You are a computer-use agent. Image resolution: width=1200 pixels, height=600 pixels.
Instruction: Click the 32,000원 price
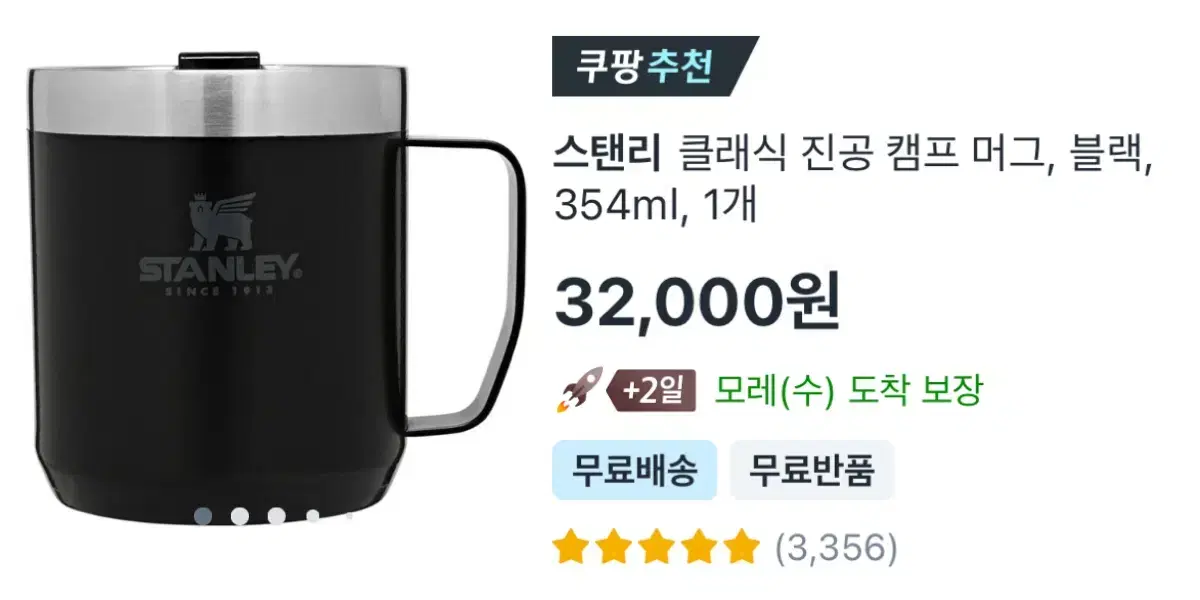point(697,301)
